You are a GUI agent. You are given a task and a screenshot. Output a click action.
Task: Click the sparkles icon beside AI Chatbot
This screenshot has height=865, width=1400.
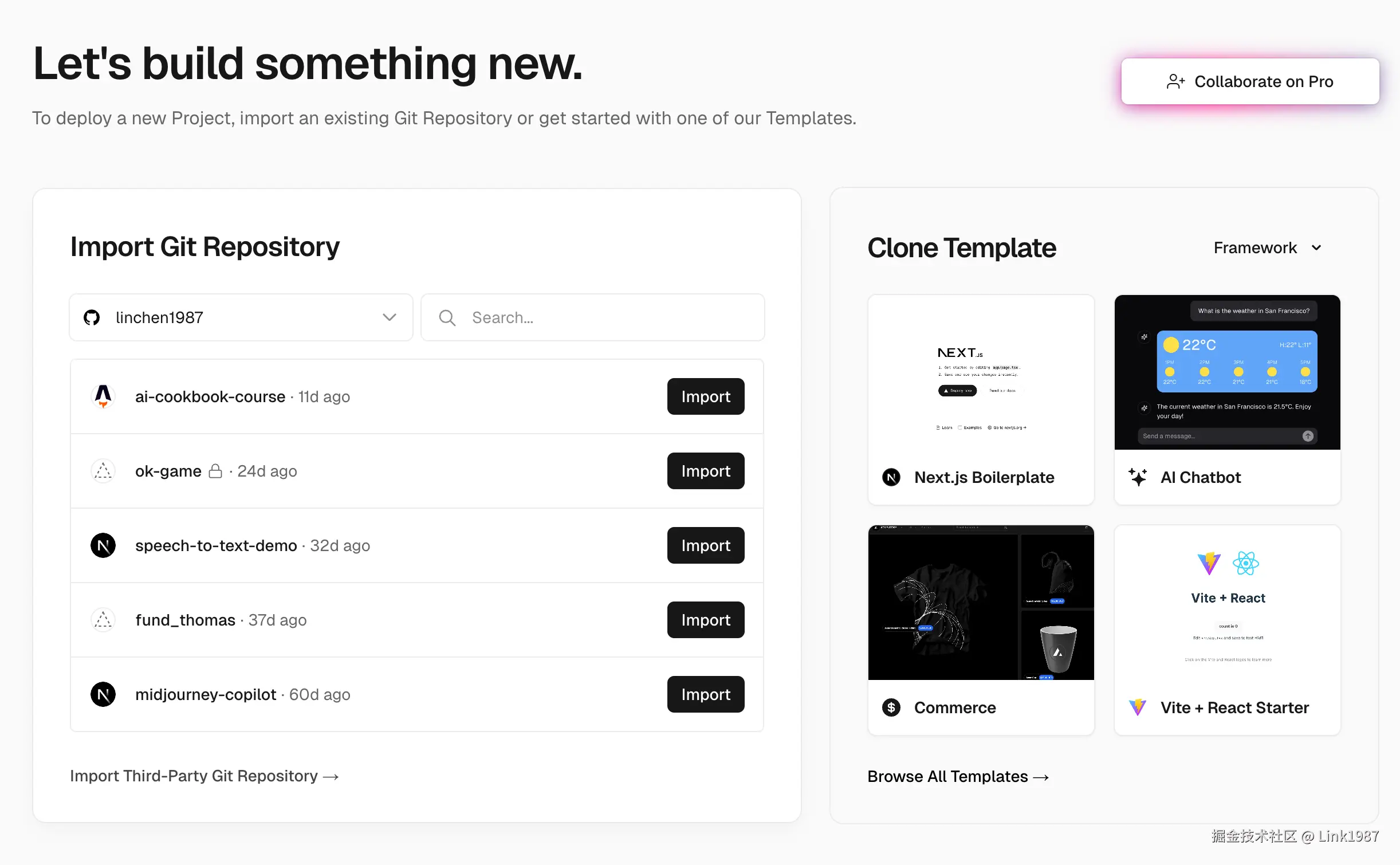coord(1138,477)
